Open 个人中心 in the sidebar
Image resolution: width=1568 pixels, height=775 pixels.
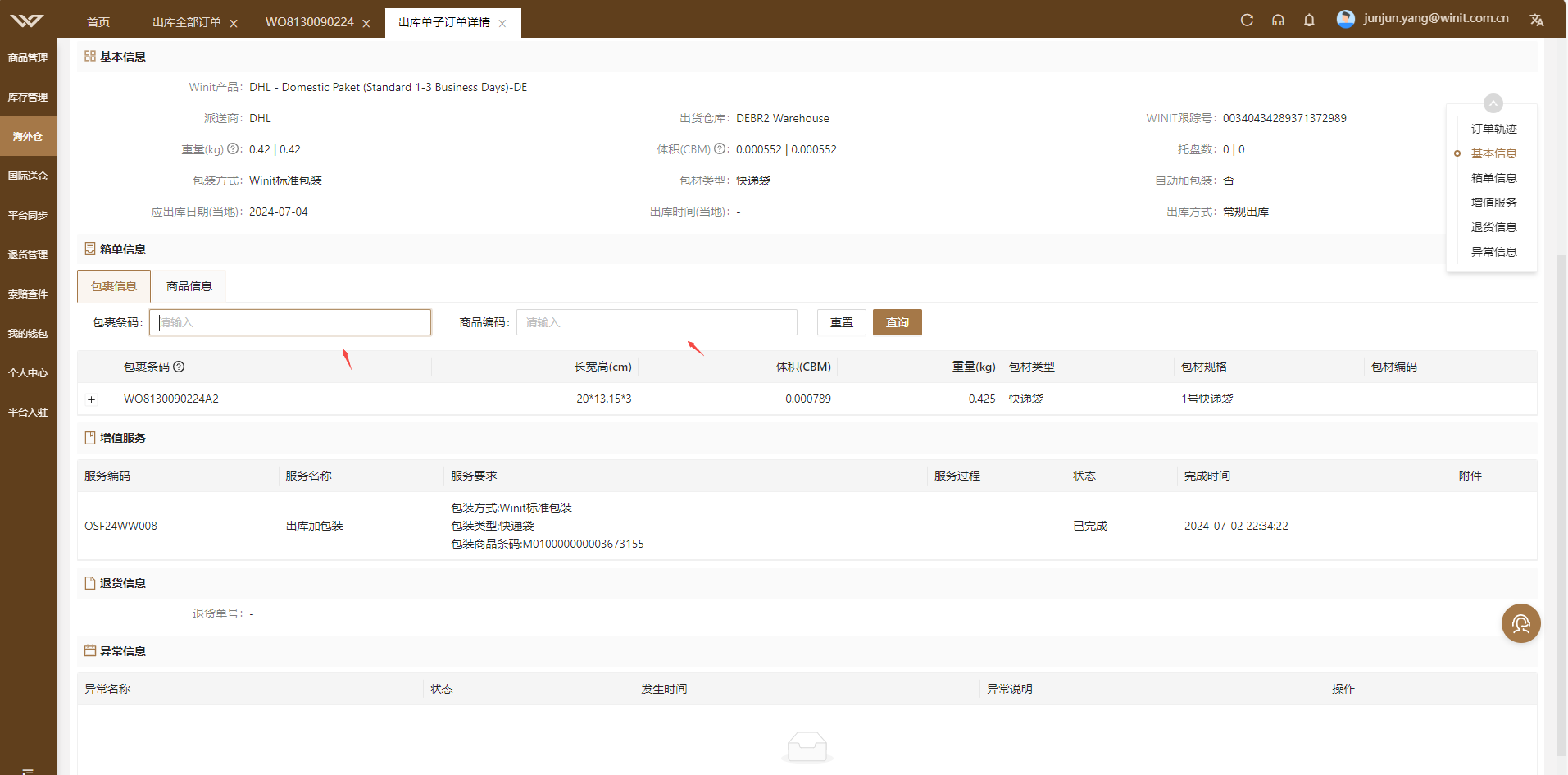coord(28,372)
